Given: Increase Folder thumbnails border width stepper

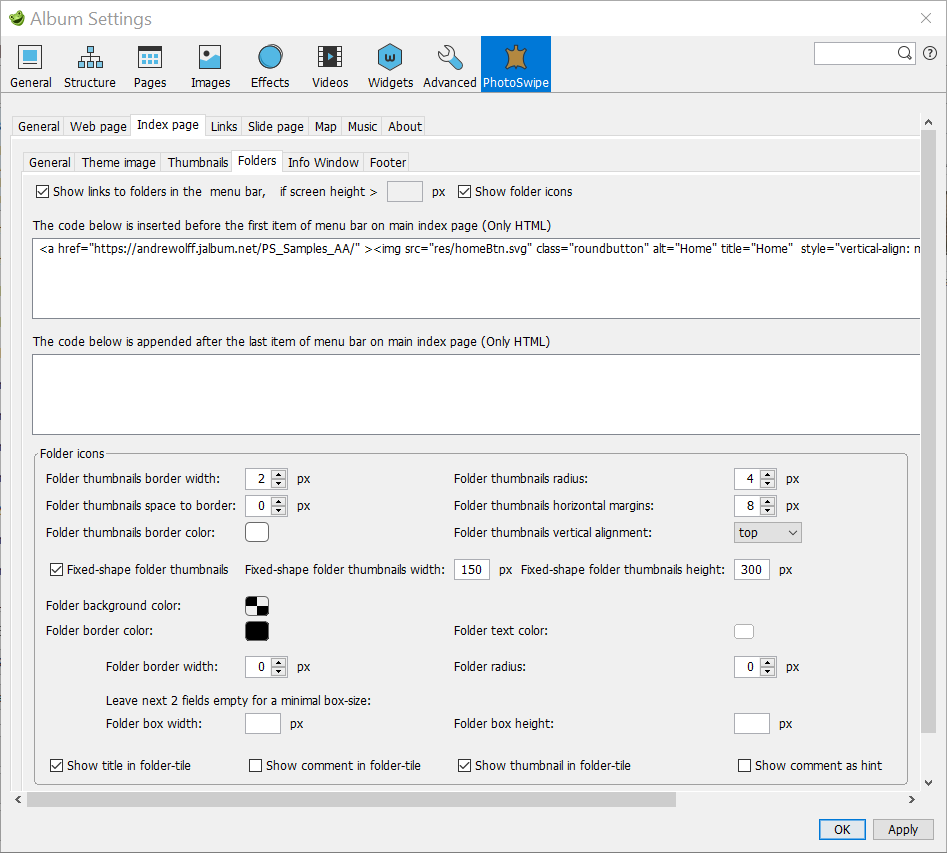Looking at the screenshot, I should coord(279,474).
